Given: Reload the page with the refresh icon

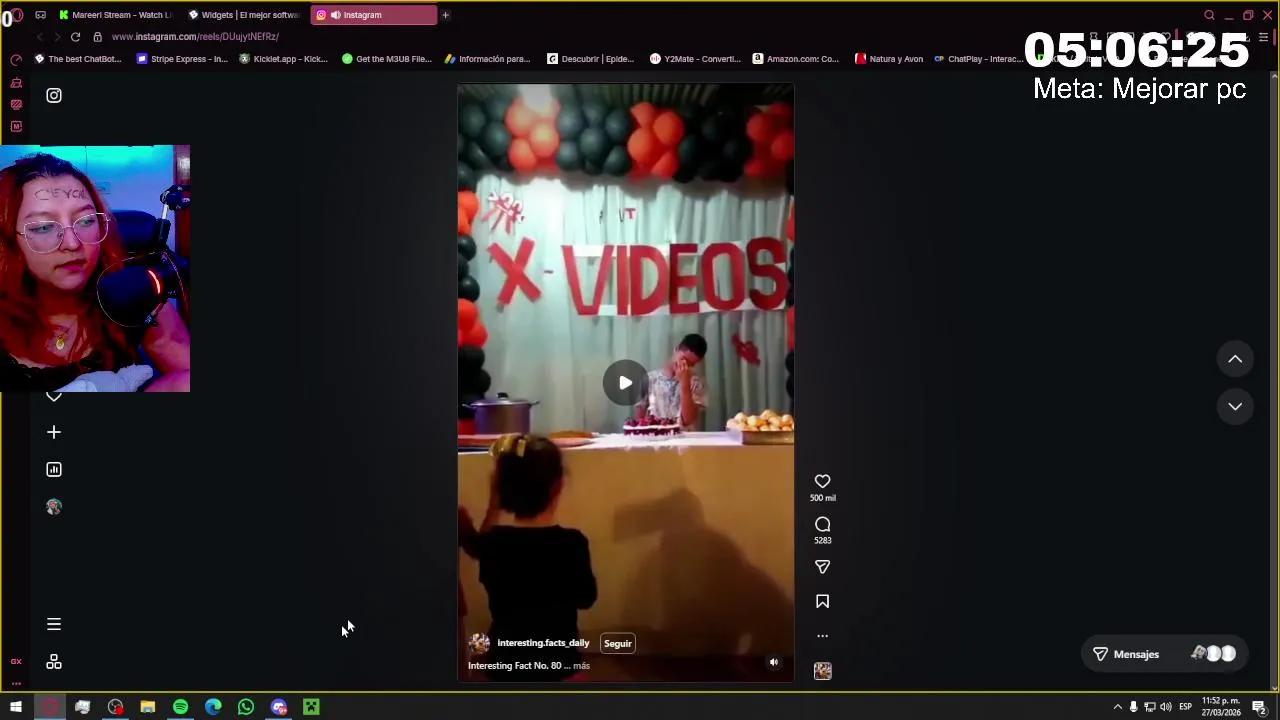Looking at the screenshot, I should point(75,37).
